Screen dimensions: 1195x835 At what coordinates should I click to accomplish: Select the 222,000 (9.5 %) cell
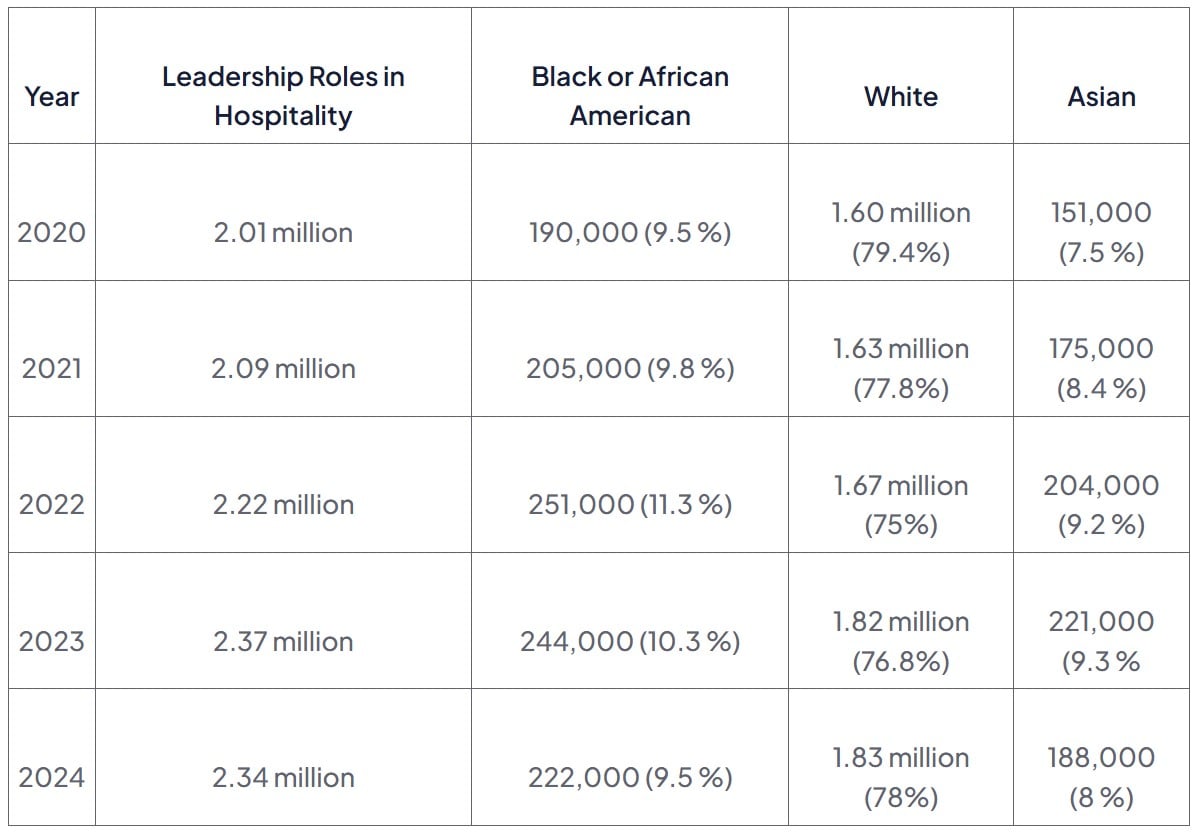(630, 777)
